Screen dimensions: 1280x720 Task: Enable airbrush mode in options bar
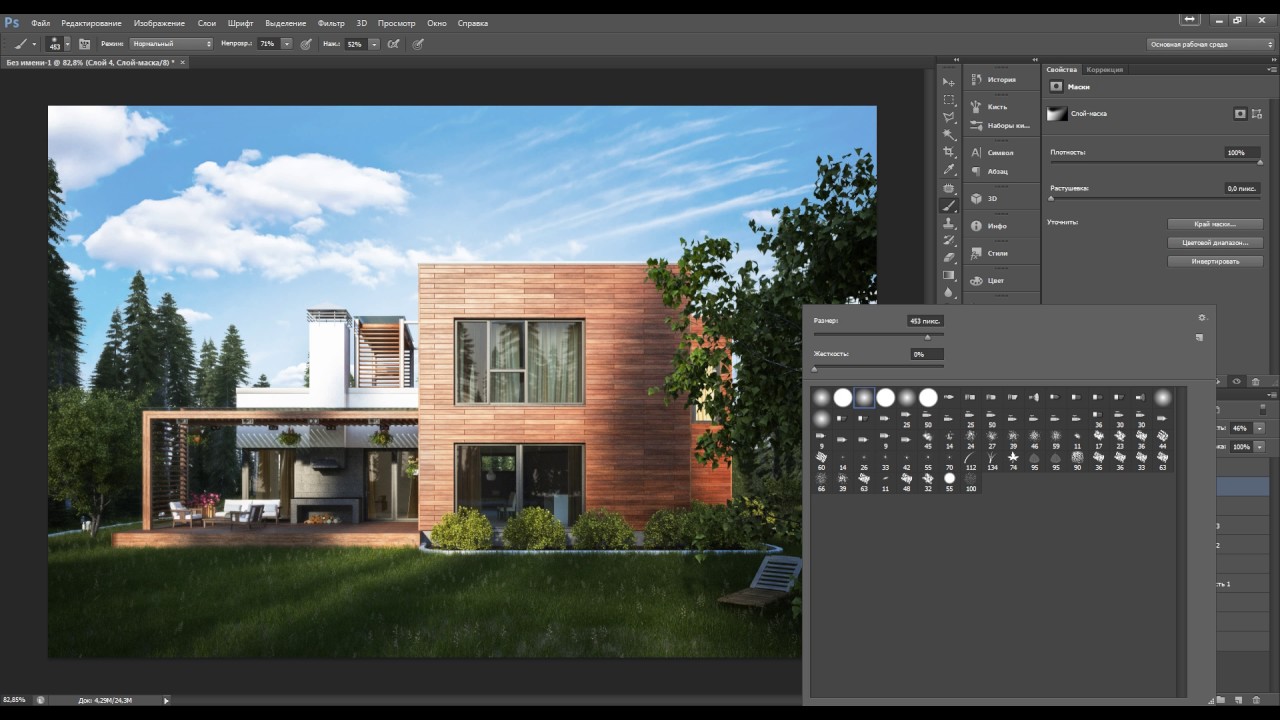[394, 44]
